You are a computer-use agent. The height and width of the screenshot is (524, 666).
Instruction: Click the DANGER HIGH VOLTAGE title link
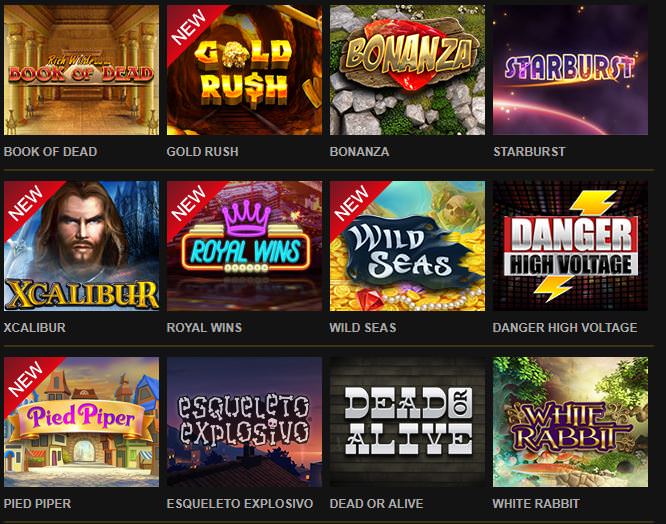click(x=564, y=327)
